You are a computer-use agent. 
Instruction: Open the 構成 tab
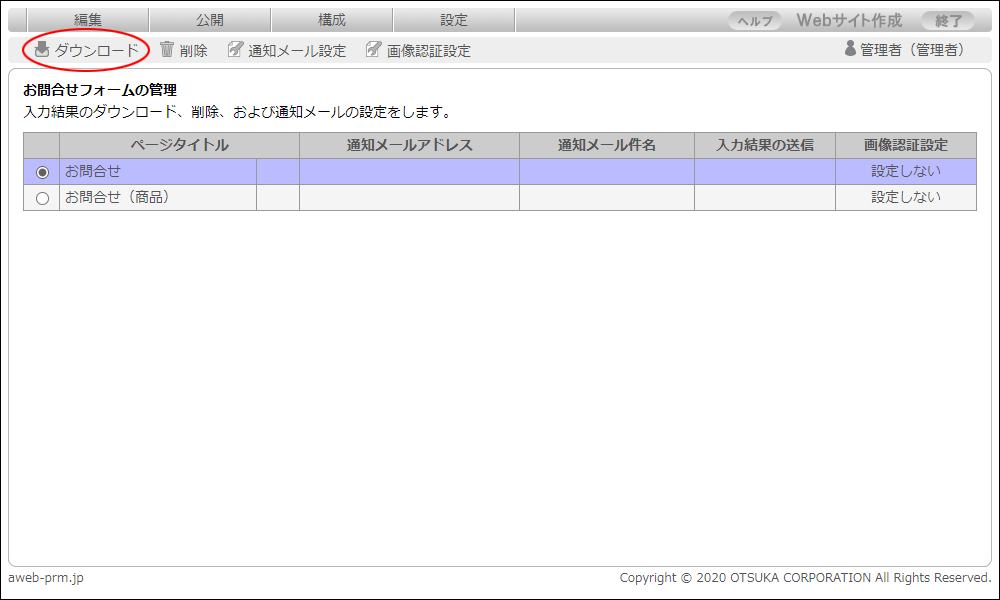coord(332,20)
